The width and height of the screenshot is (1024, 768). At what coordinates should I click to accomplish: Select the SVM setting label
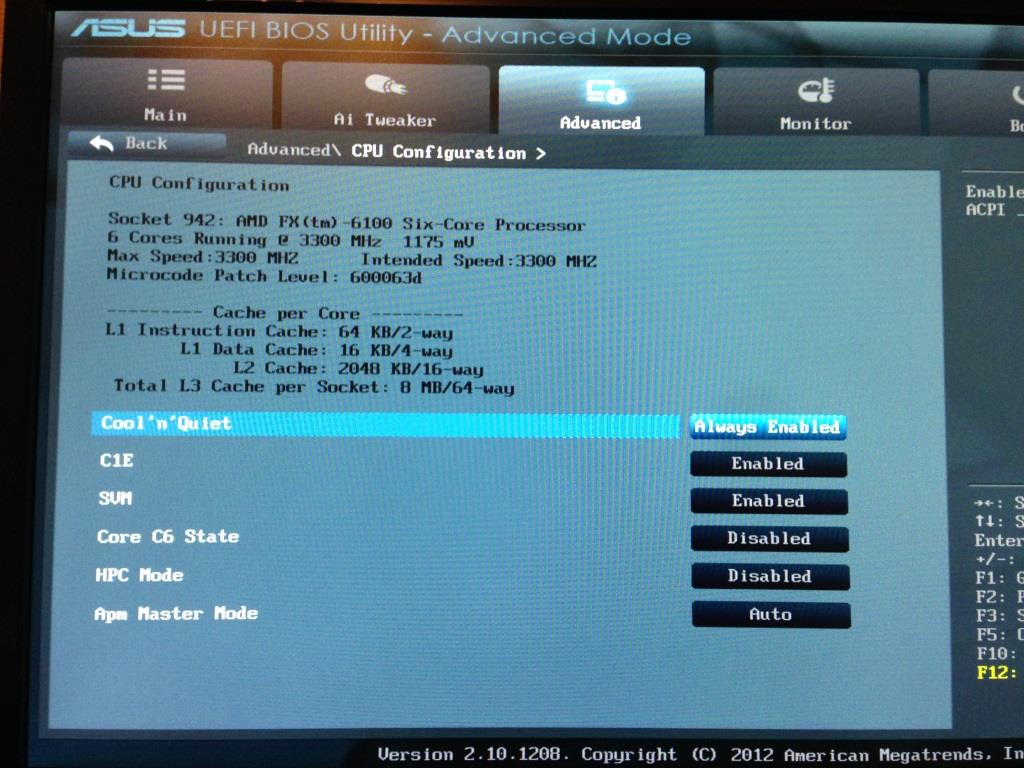[x=115, y=498]
